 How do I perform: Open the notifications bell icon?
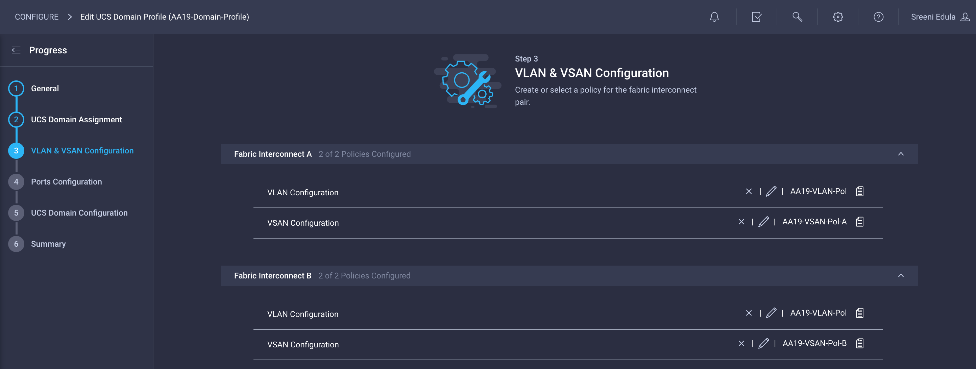(714, 17)
